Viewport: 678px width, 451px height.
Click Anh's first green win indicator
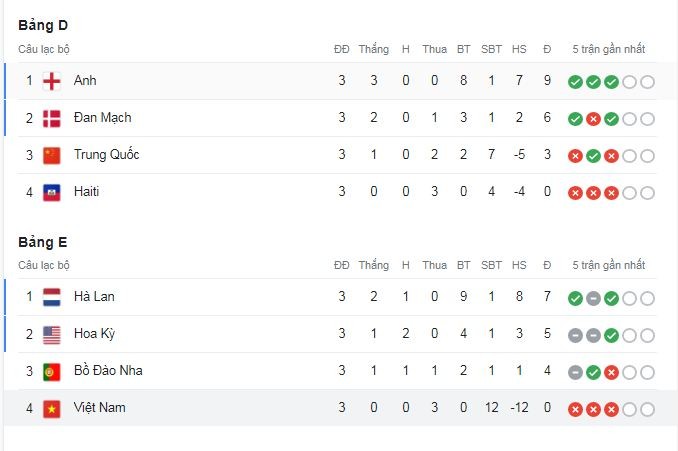point(575,82)
